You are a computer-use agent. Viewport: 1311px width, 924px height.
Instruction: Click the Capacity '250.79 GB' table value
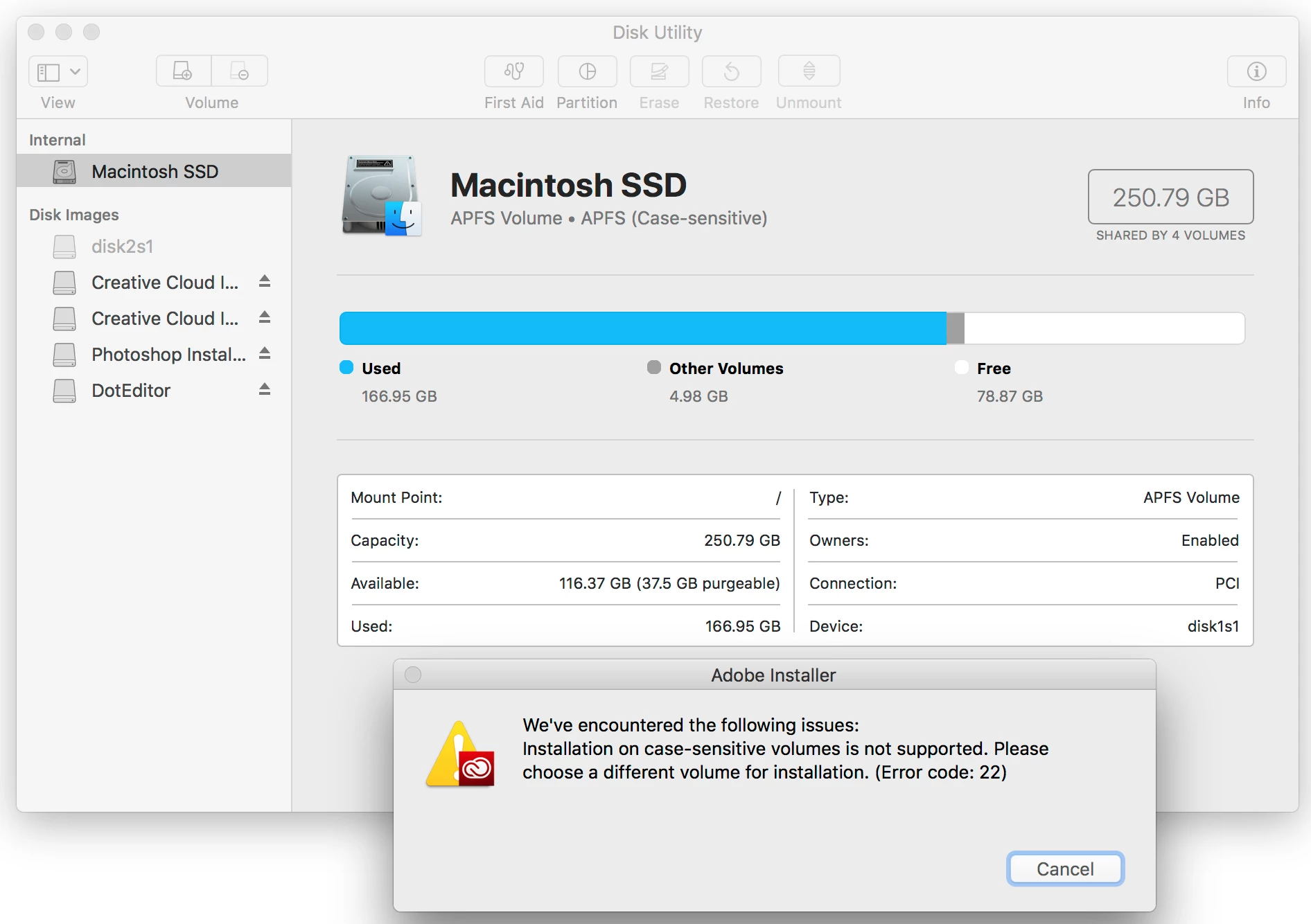pyautogui.click(x=742, y=540)
